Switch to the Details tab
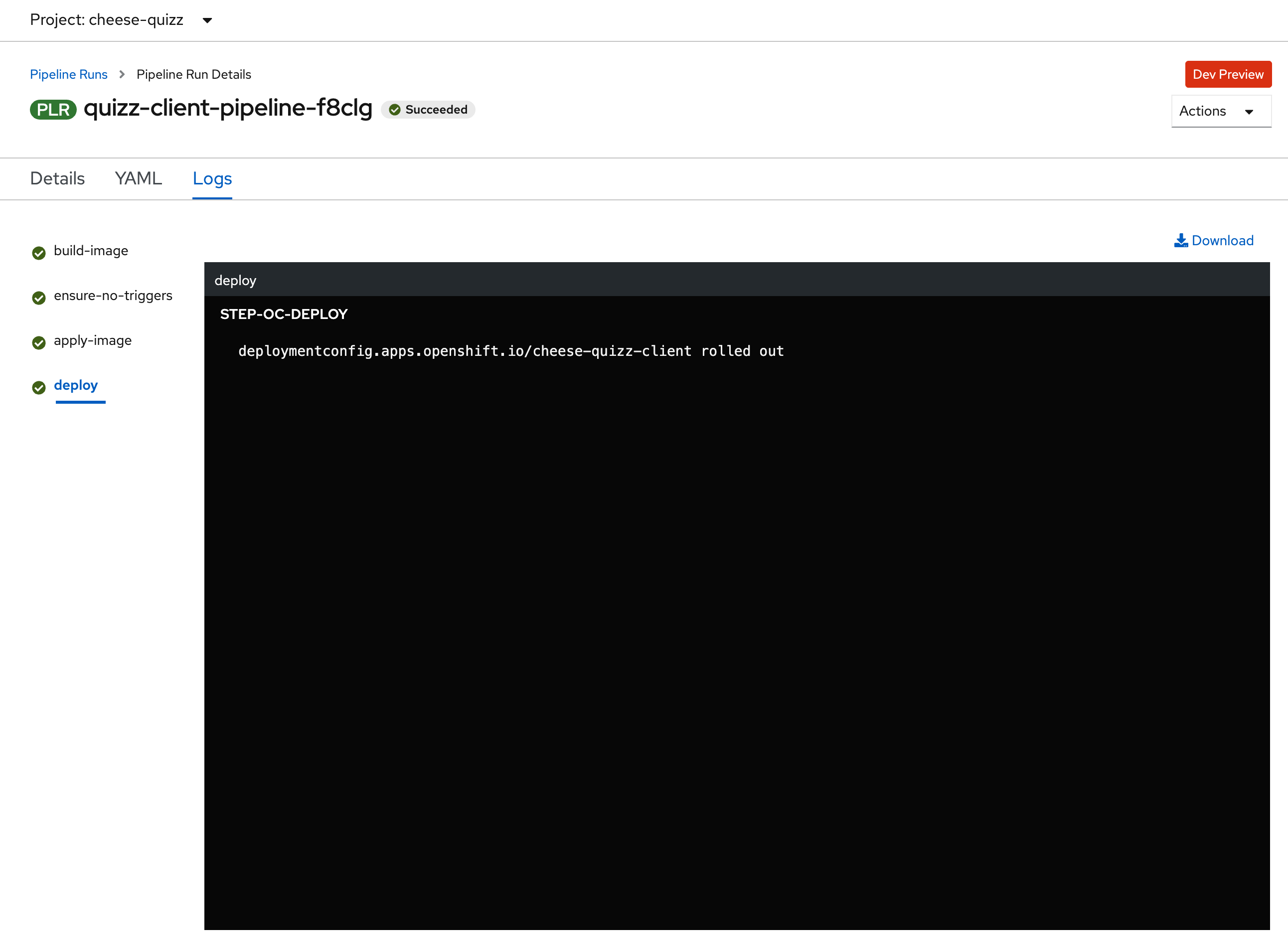This screenshot has width=1288, height=946. click(x=57, y=179)
